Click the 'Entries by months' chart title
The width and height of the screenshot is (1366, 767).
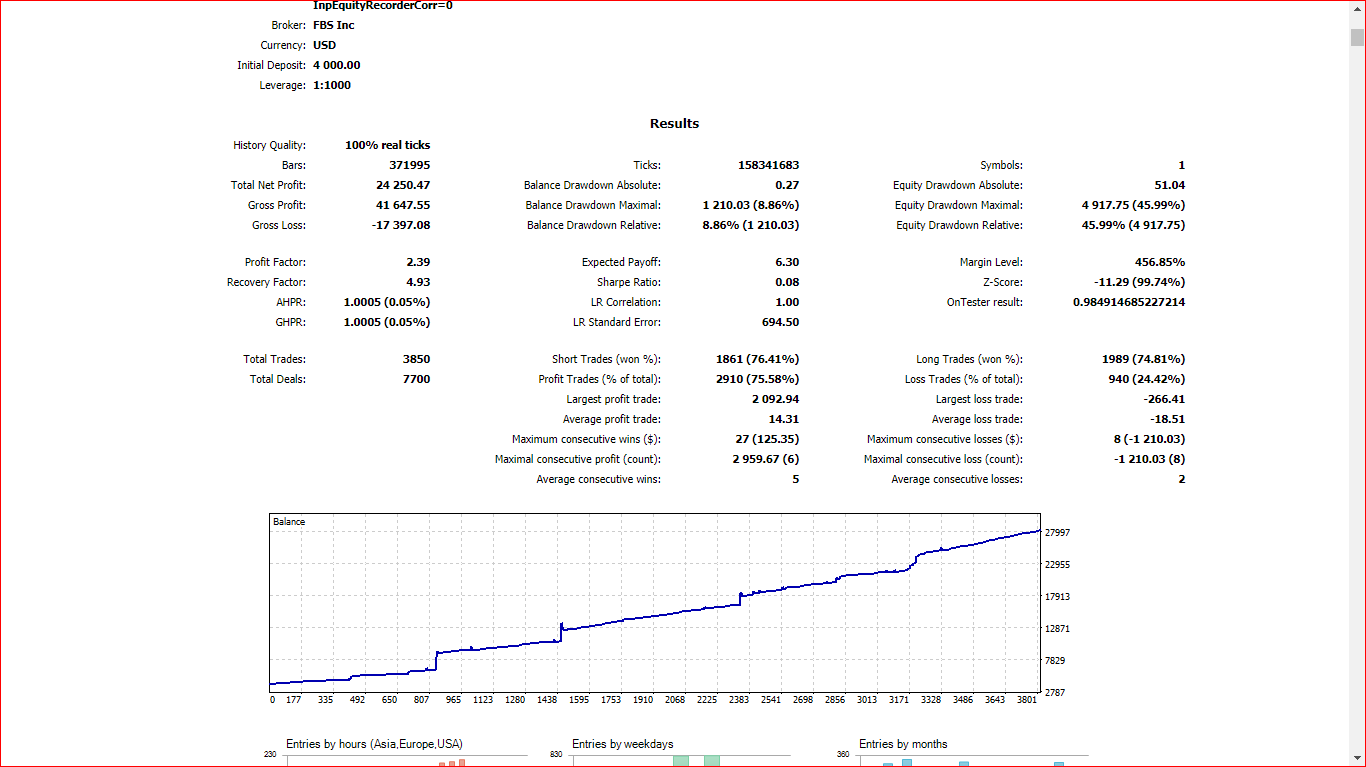[903, 744]
